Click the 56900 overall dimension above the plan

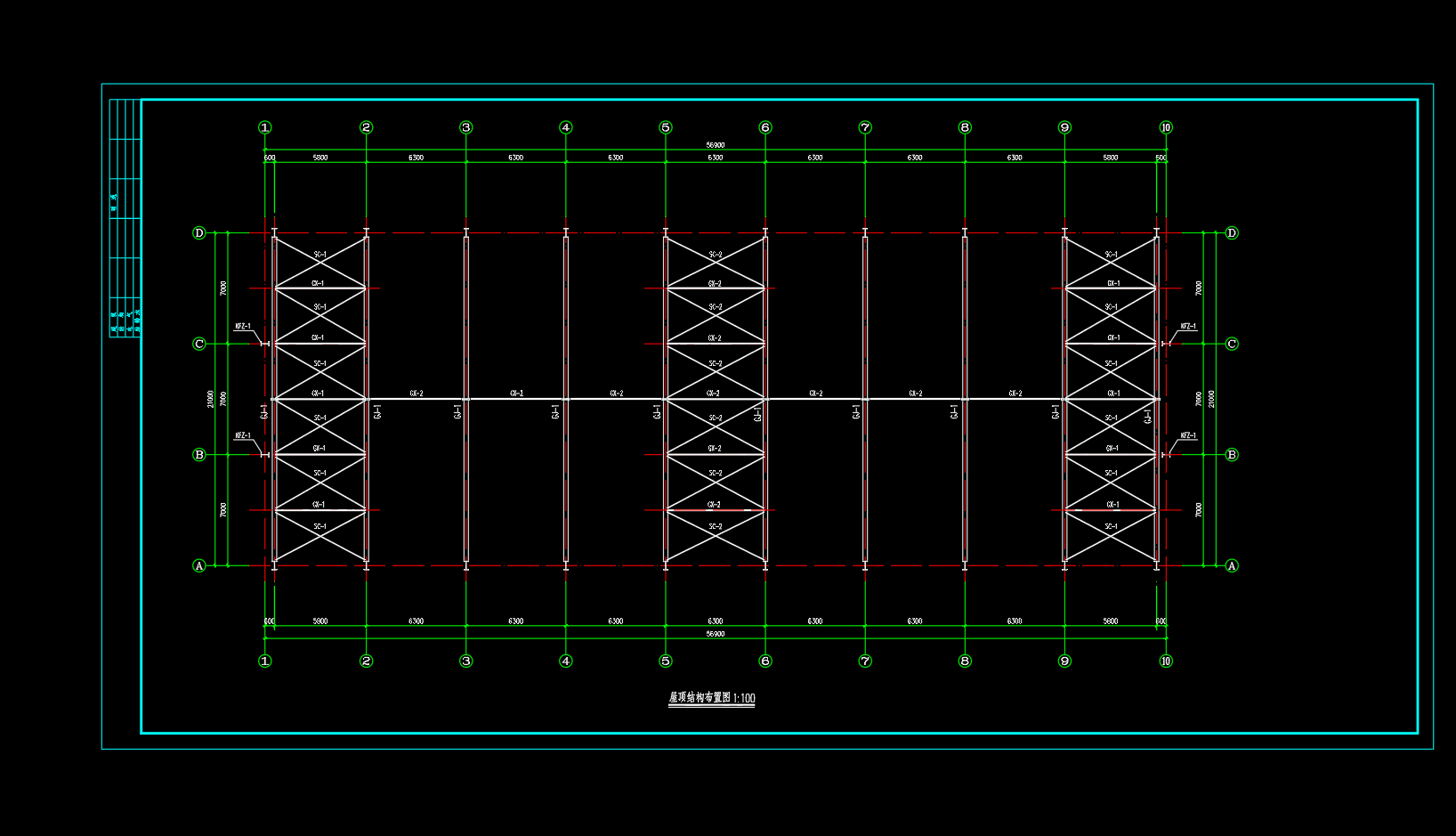click(716, 145)
